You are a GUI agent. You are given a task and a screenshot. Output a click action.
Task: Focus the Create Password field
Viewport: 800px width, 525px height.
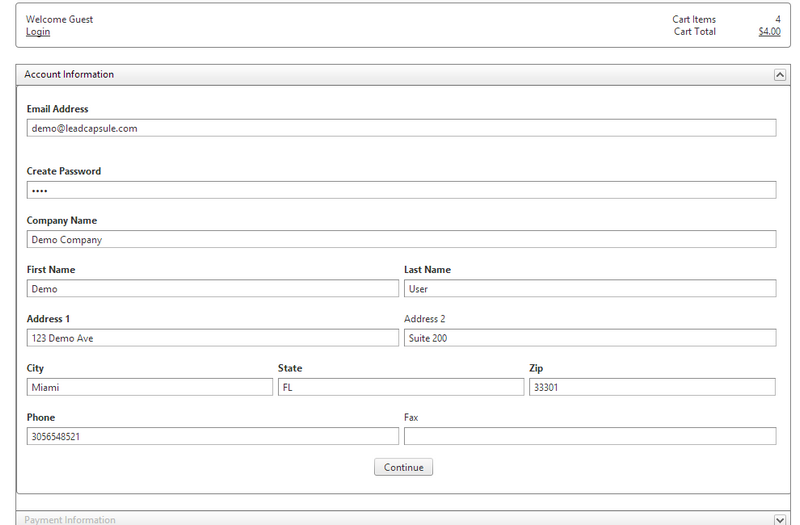(401, 190)
